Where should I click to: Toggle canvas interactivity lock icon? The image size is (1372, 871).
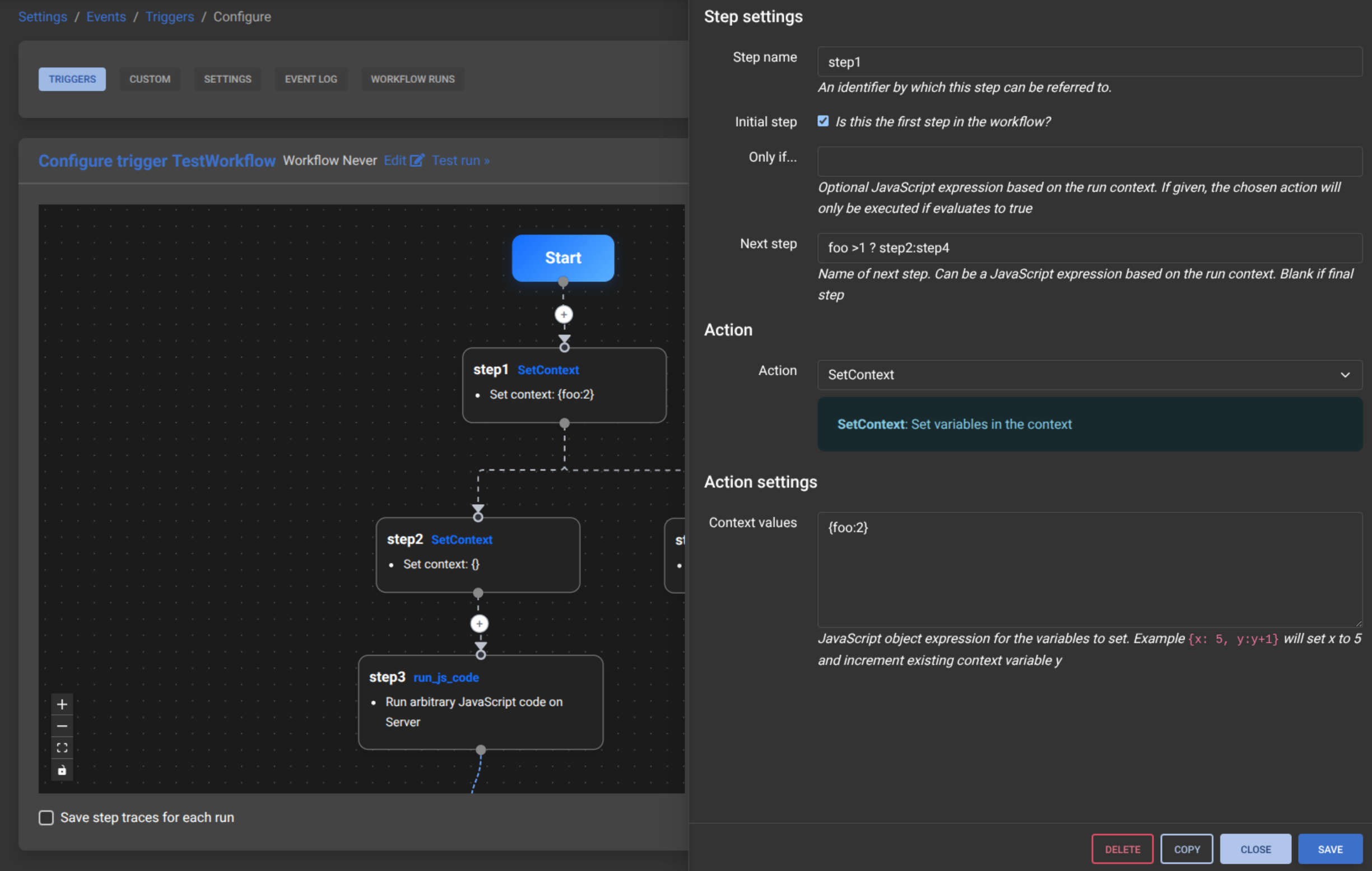62,770
